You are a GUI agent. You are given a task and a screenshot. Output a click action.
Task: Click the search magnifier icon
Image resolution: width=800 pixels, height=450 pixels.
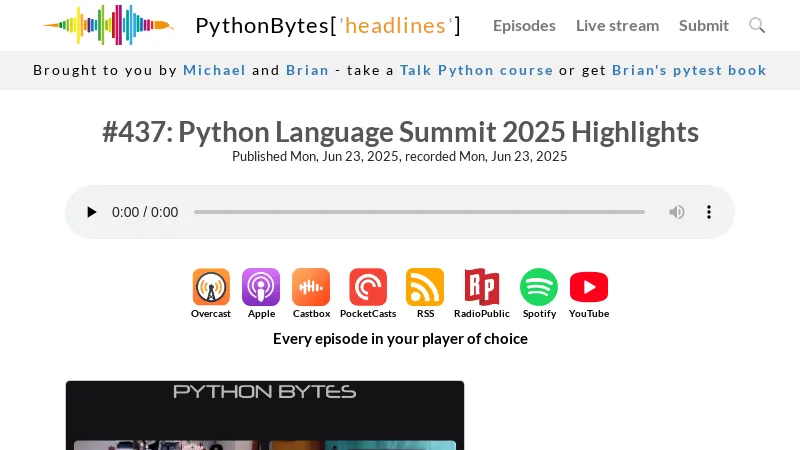click(x=757, y=25)
